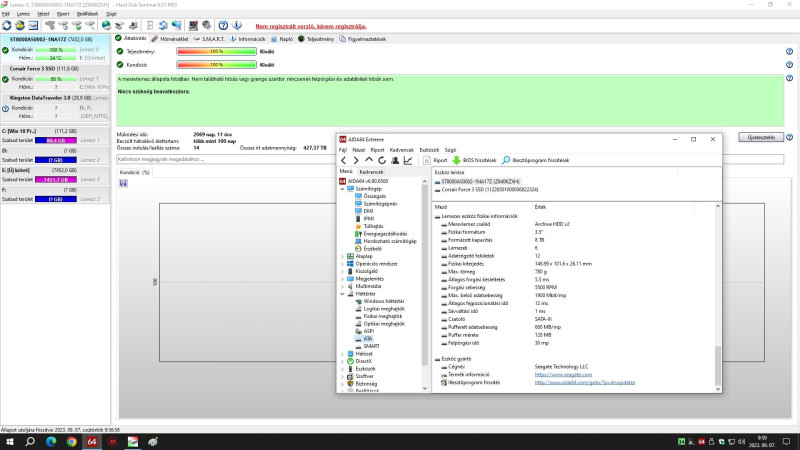
Task: Click the Kondíció 100% bar in overview
Action: click(x=216, y=65)
